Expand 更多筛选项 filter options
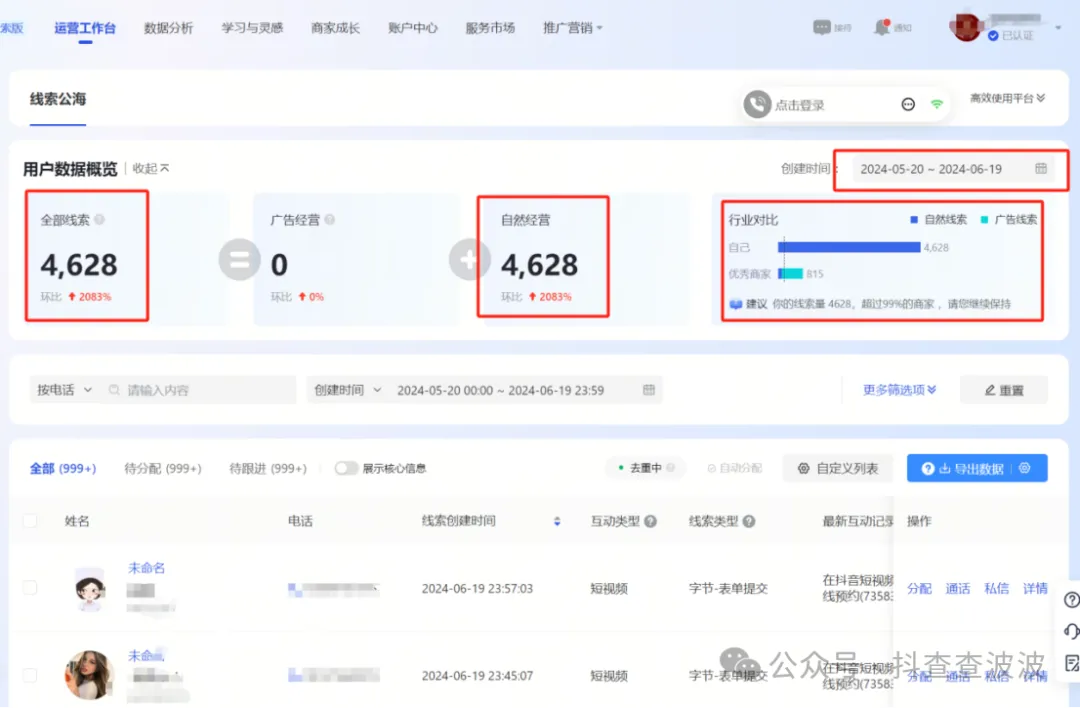 click(x=899, y=390)
